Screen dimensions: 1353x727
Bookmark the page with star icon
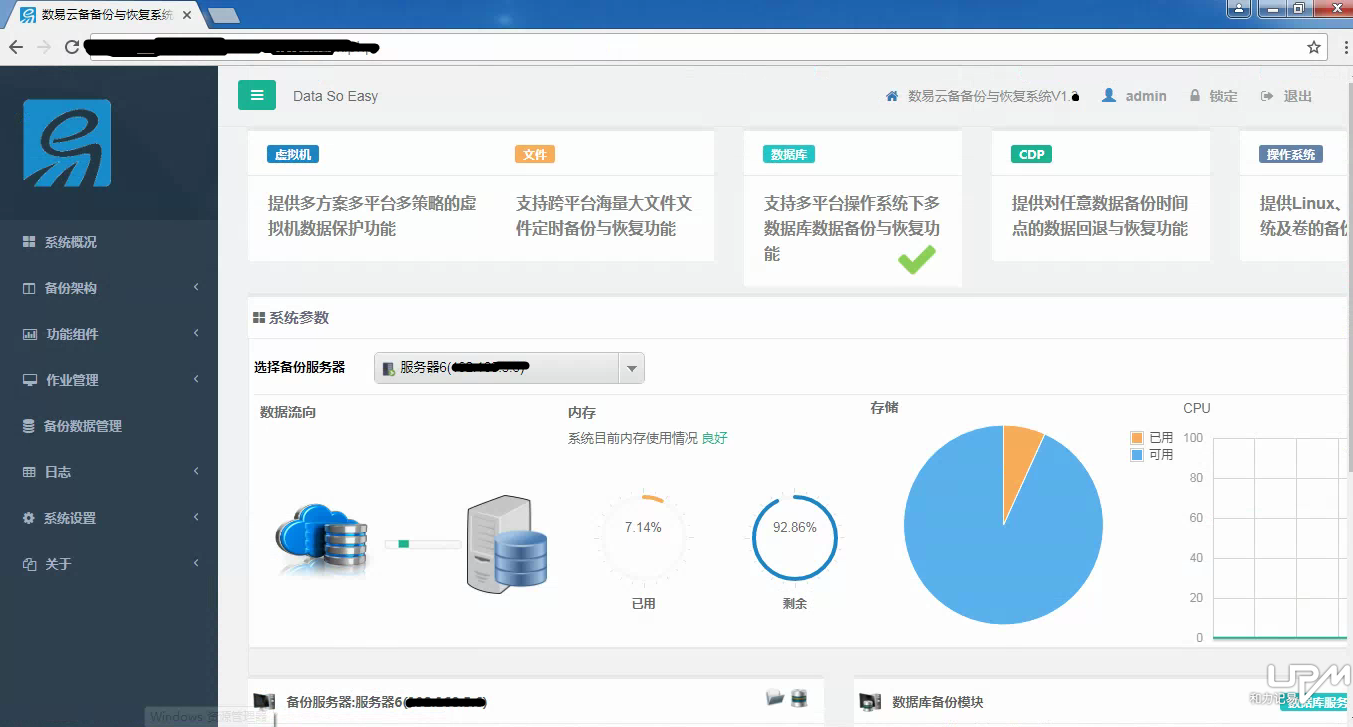1314,47
